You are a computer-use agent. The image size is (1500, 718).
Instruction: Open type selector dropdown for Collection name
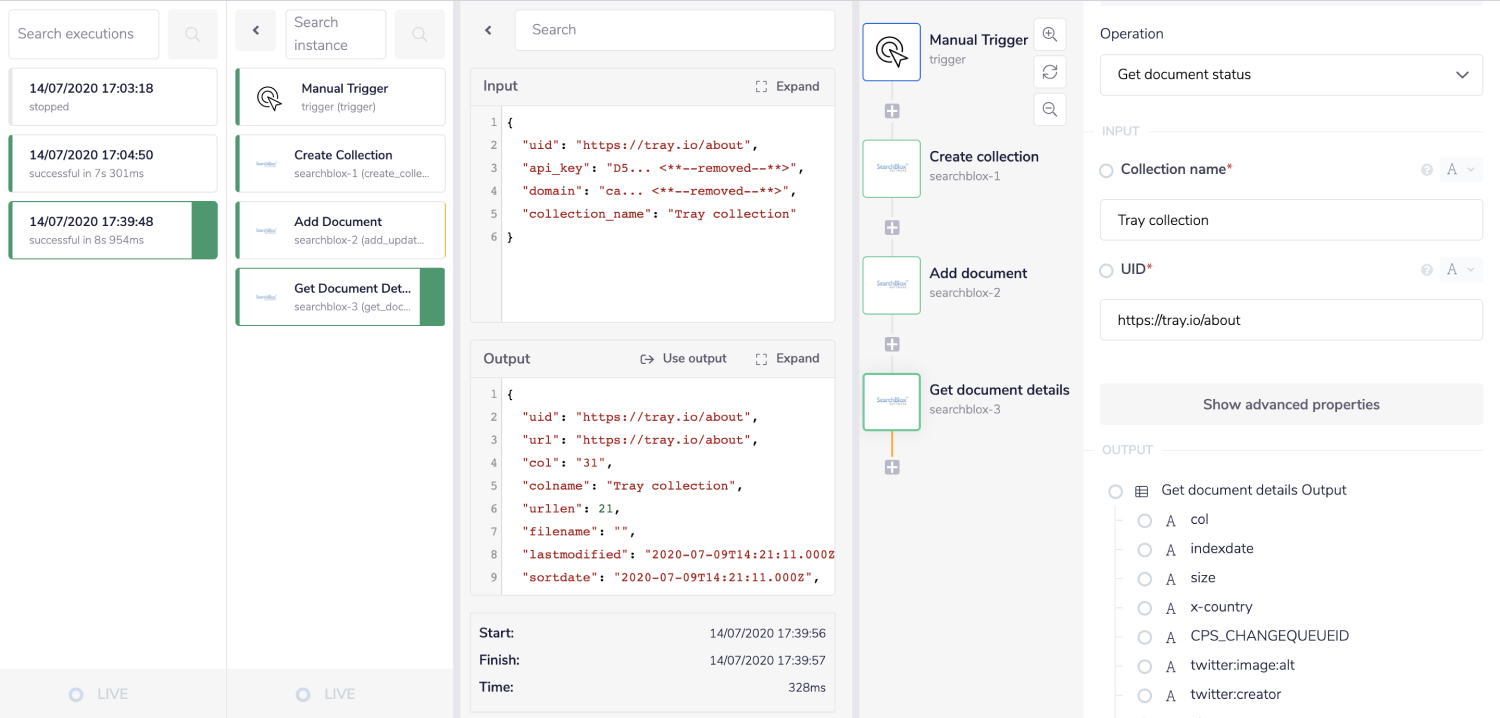pyautogui.click(x=1460, y=170)
